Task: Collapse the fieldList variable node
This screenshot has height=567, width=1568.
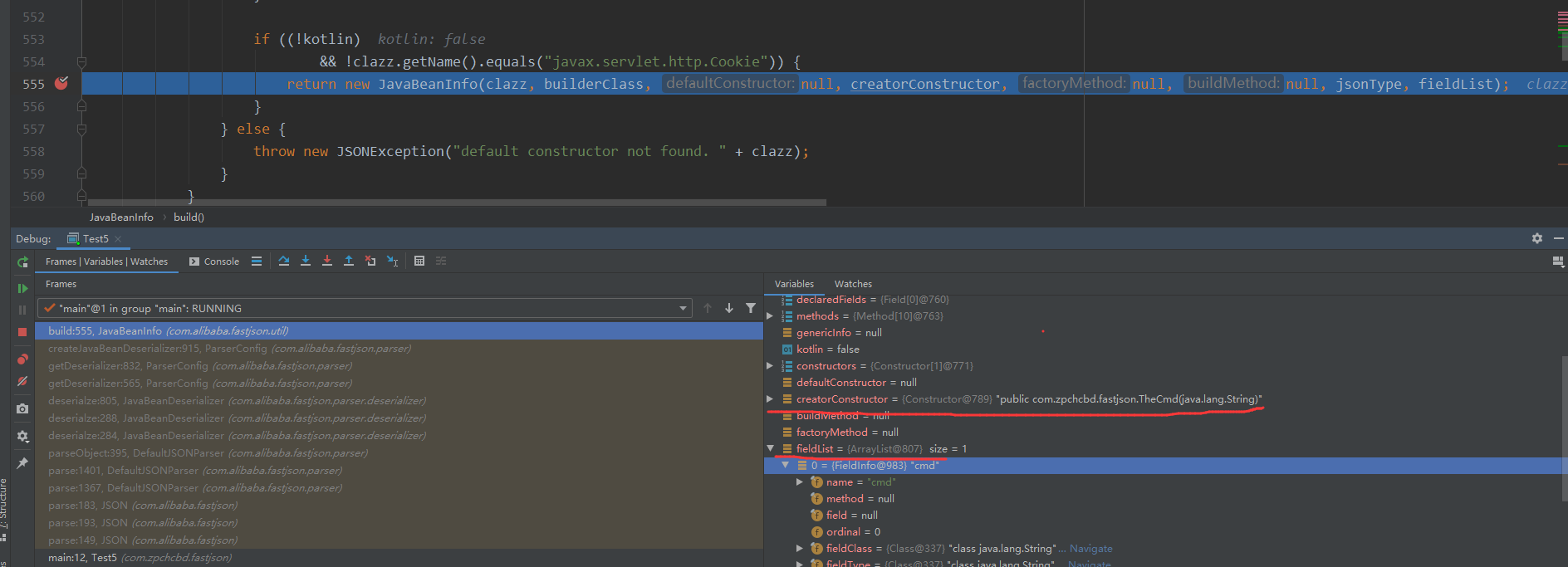Action: point(770,449)
